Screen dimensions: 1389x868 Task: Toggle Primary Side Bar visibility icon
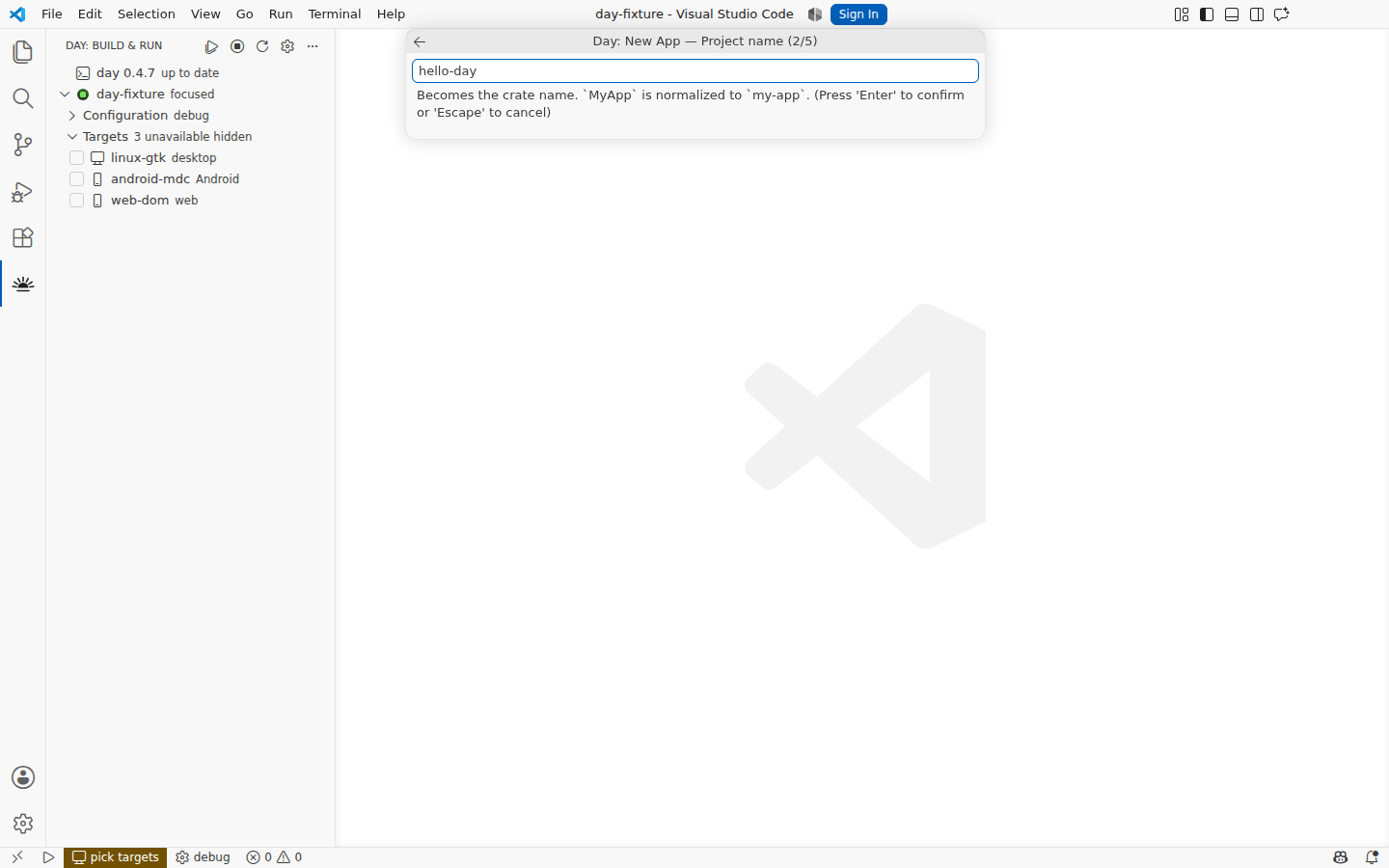pos(1207,14)
